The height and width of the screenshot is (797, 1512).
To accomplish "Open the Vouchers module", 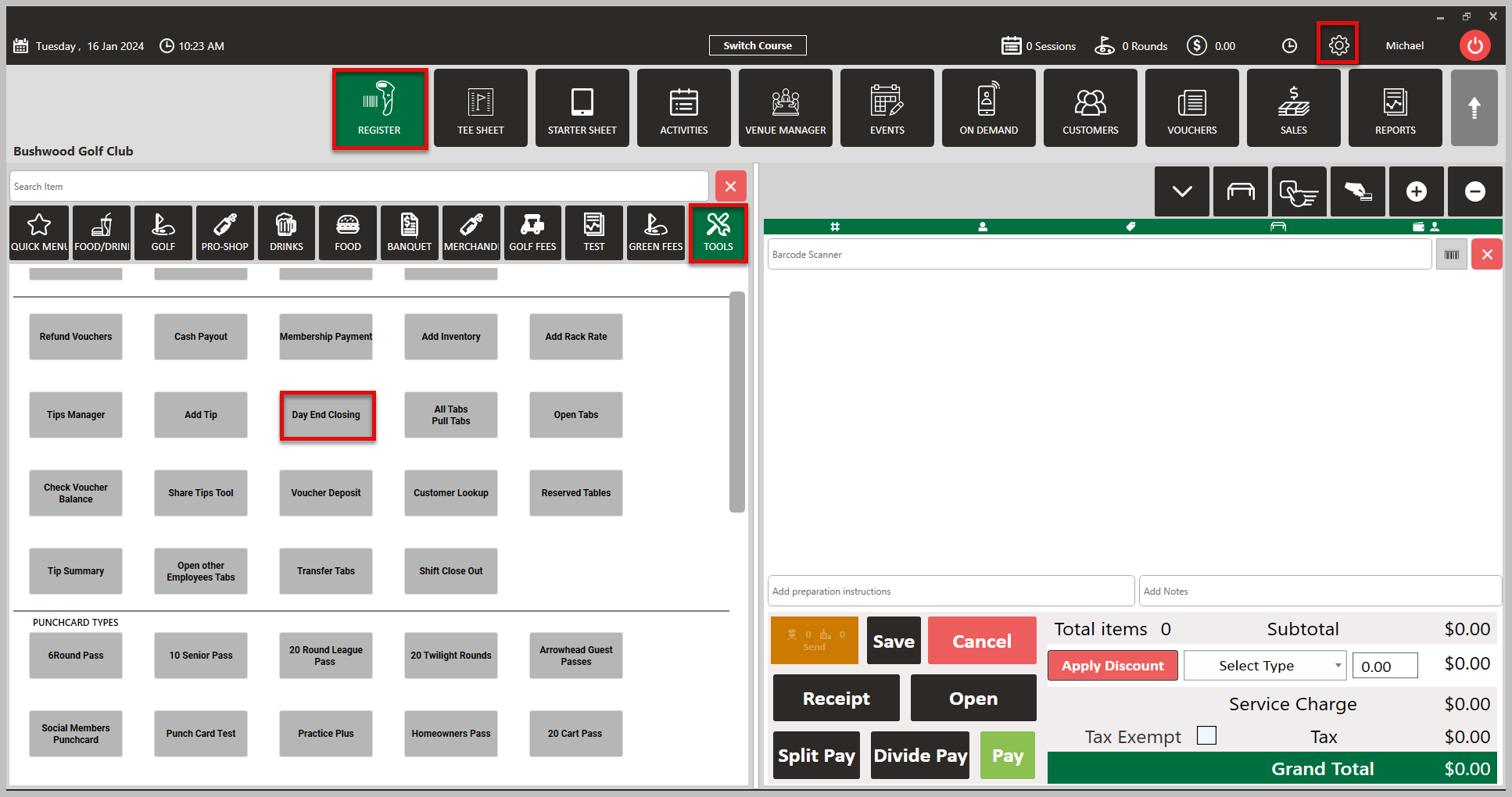I will pyautogui.click(x=1192, y=108).
